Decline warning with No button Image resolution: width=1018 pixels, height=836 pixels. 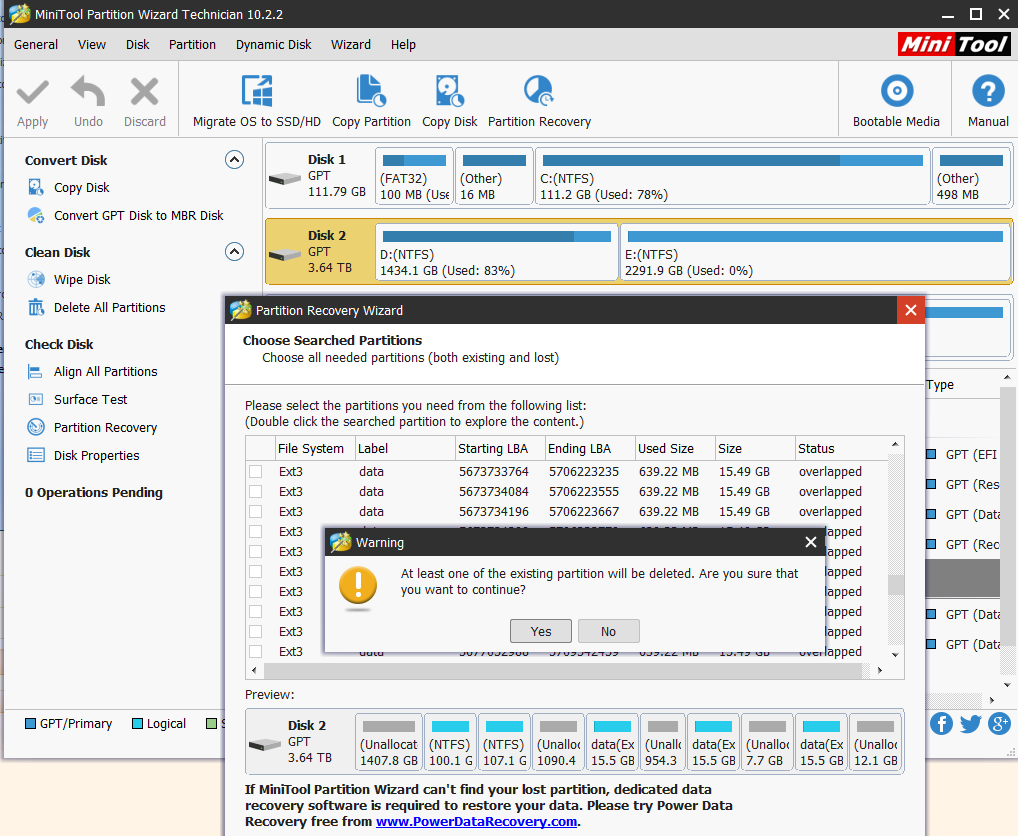[608, 632]
